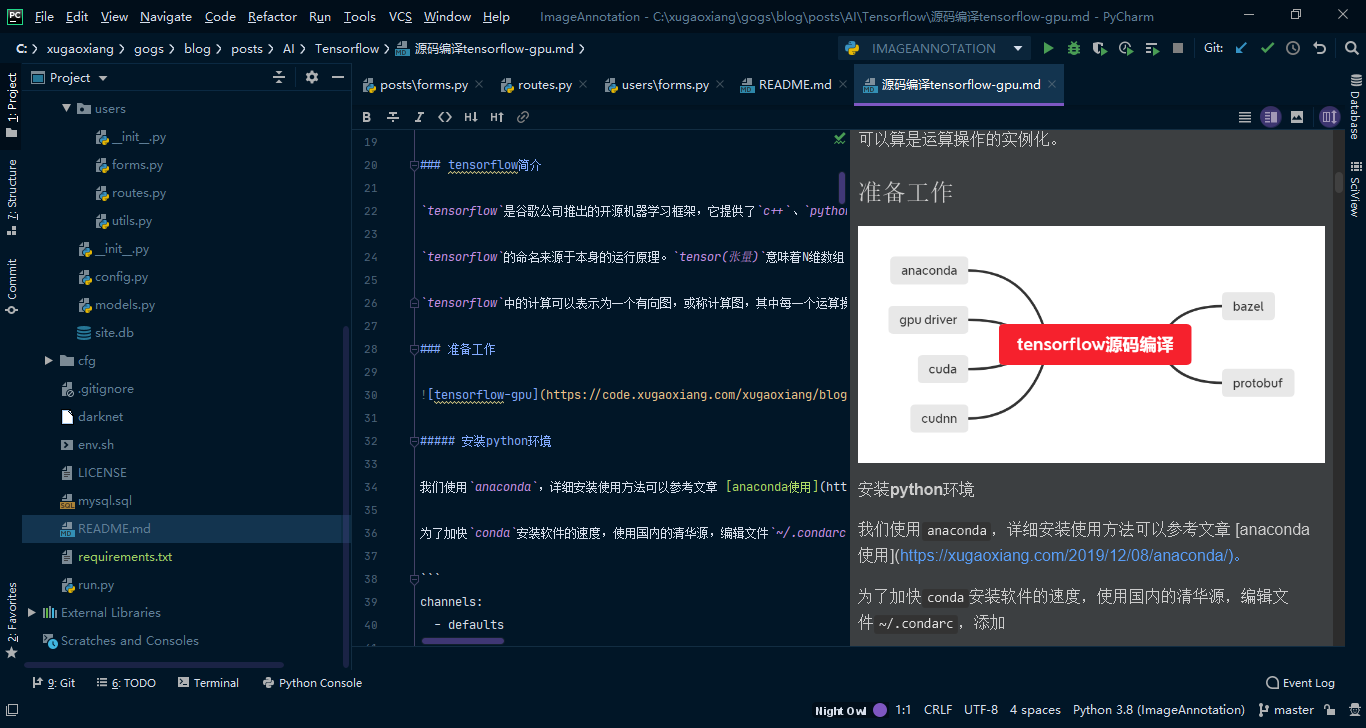Change UTF-8 file encoding
Viewport: 1366px width, 728px height.
click(x=981, y=710)
